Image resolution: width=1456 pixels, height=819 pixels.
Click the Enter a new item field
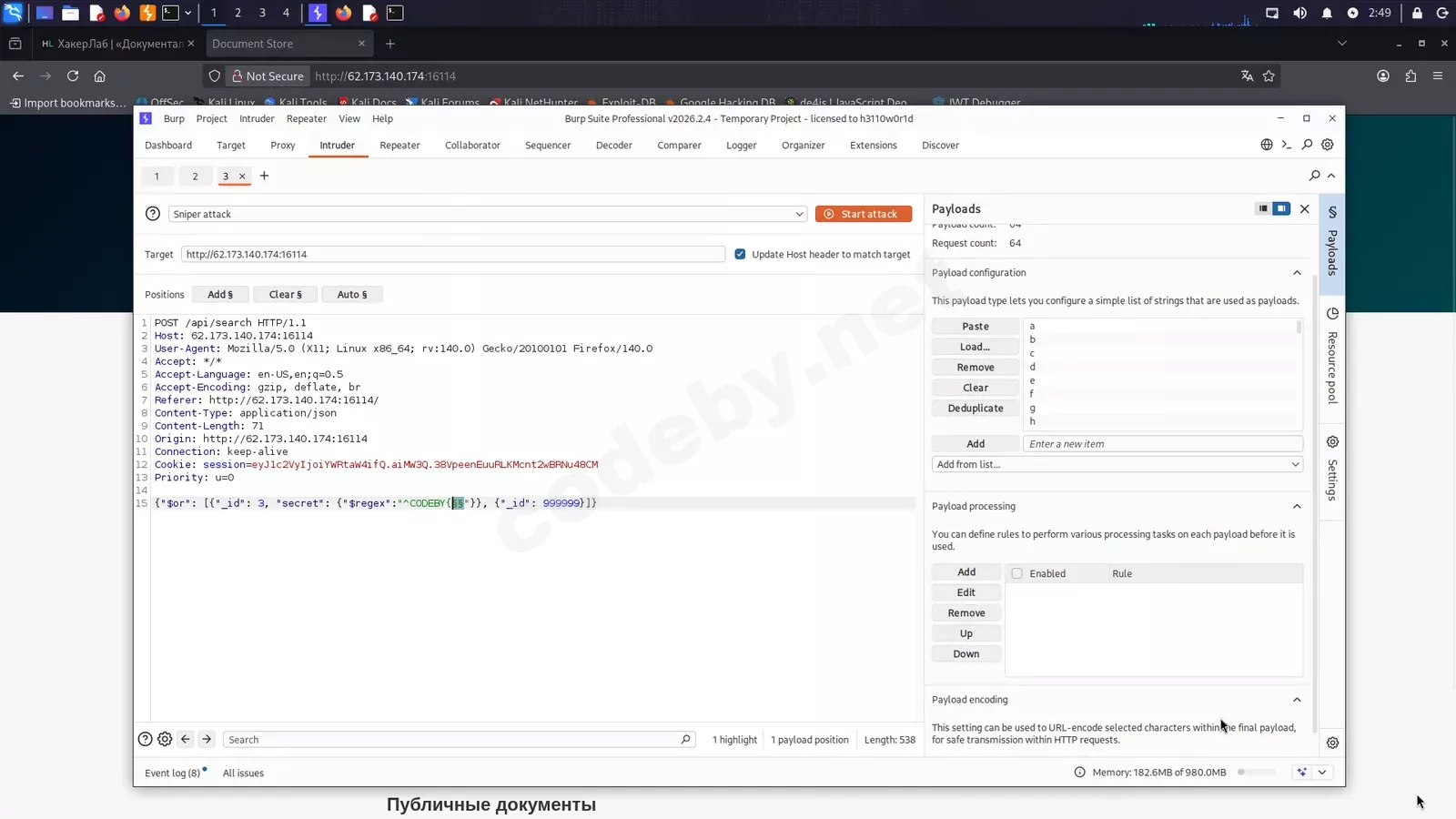(x=1163, y=444)
